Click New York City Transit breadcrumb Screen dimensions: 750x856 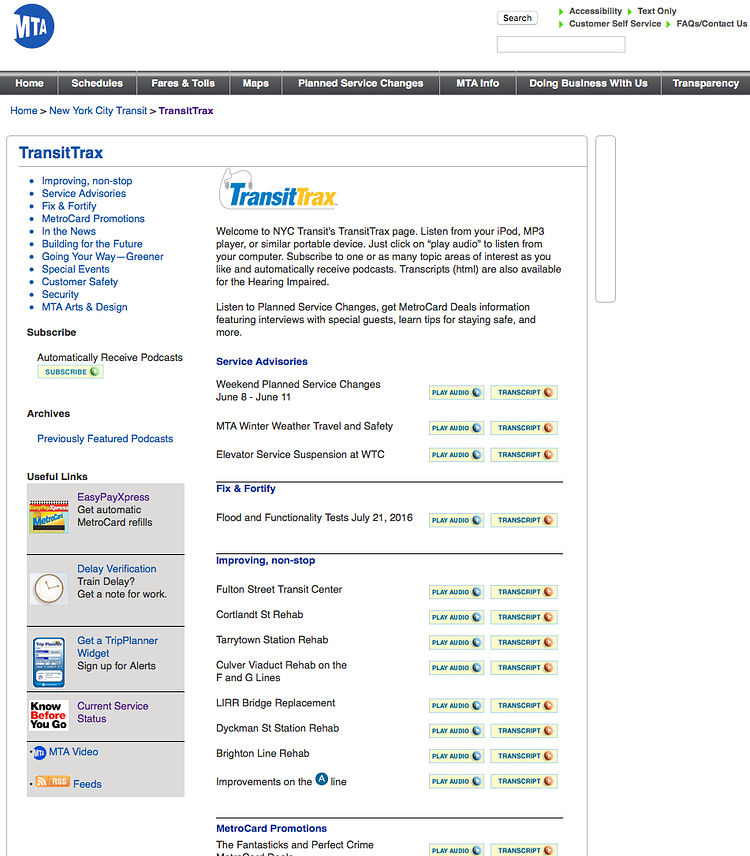[98, 110]
